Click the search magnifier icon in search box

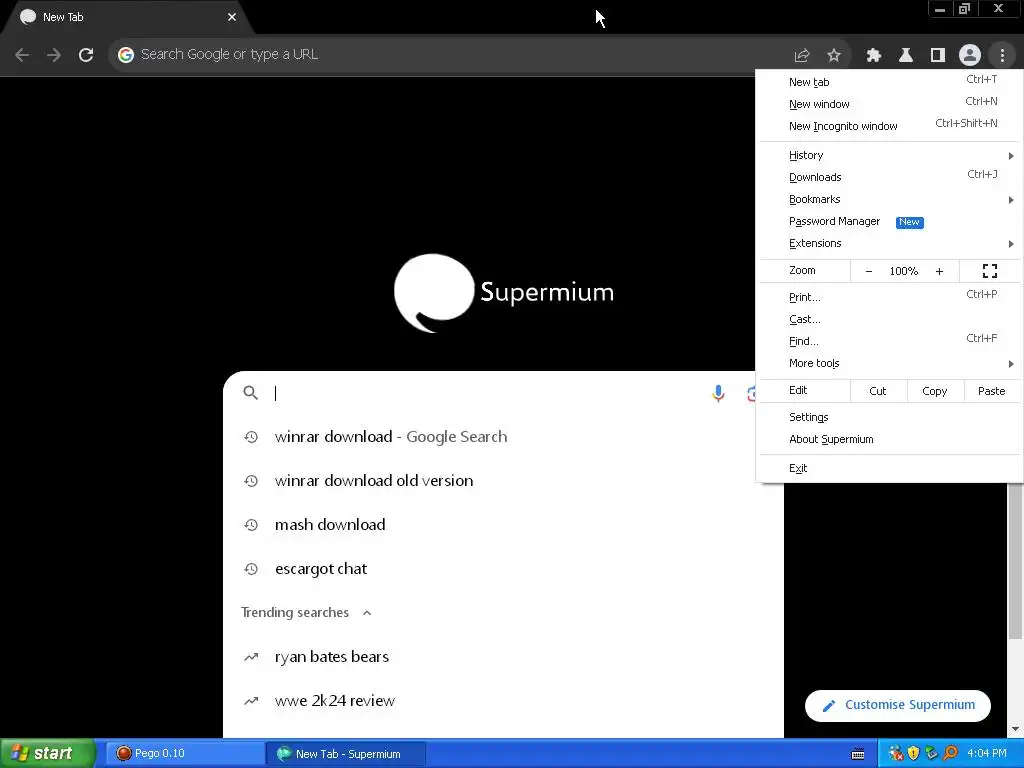point(251,392)
